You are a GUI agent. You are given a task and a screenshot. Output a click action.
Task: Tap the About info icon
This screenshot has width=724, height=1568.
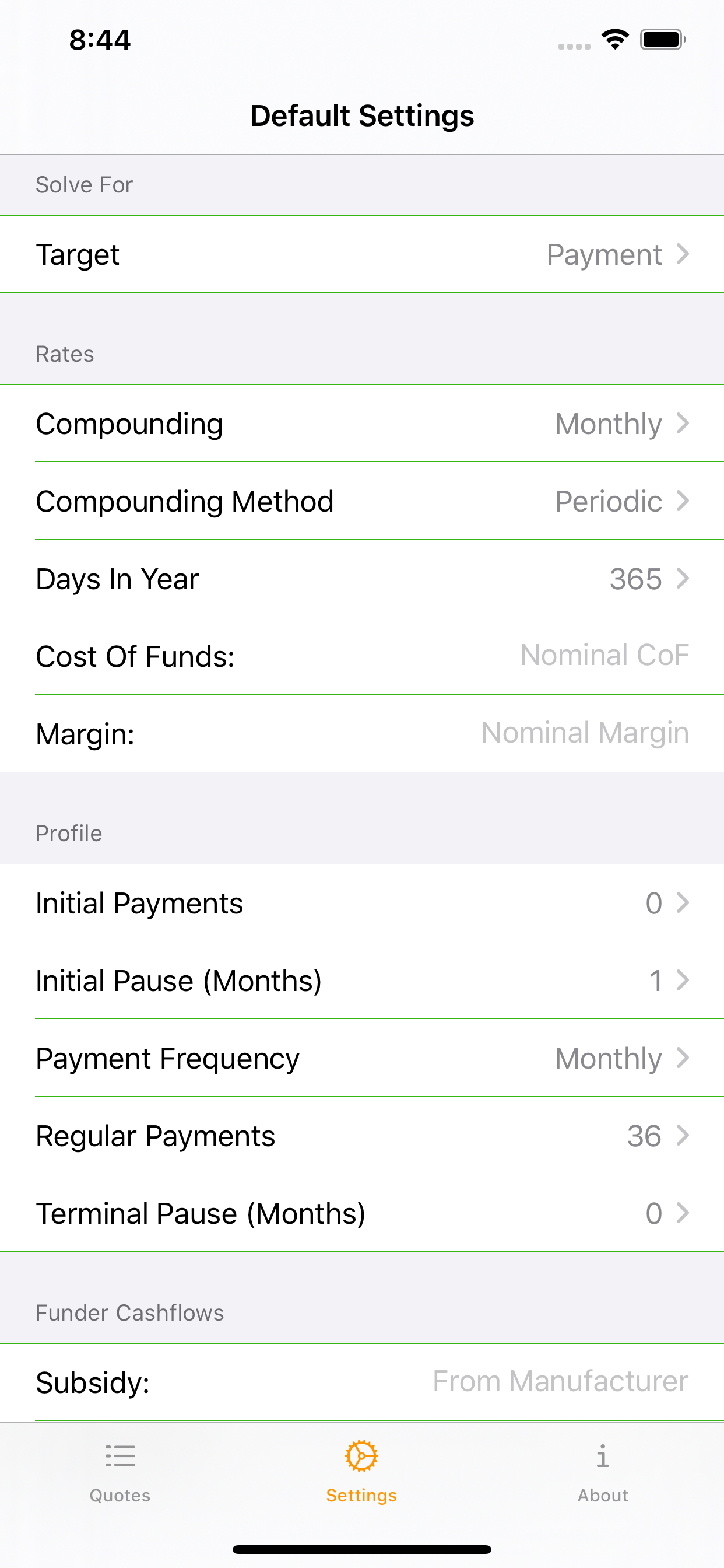click(x=602, y=1456)
